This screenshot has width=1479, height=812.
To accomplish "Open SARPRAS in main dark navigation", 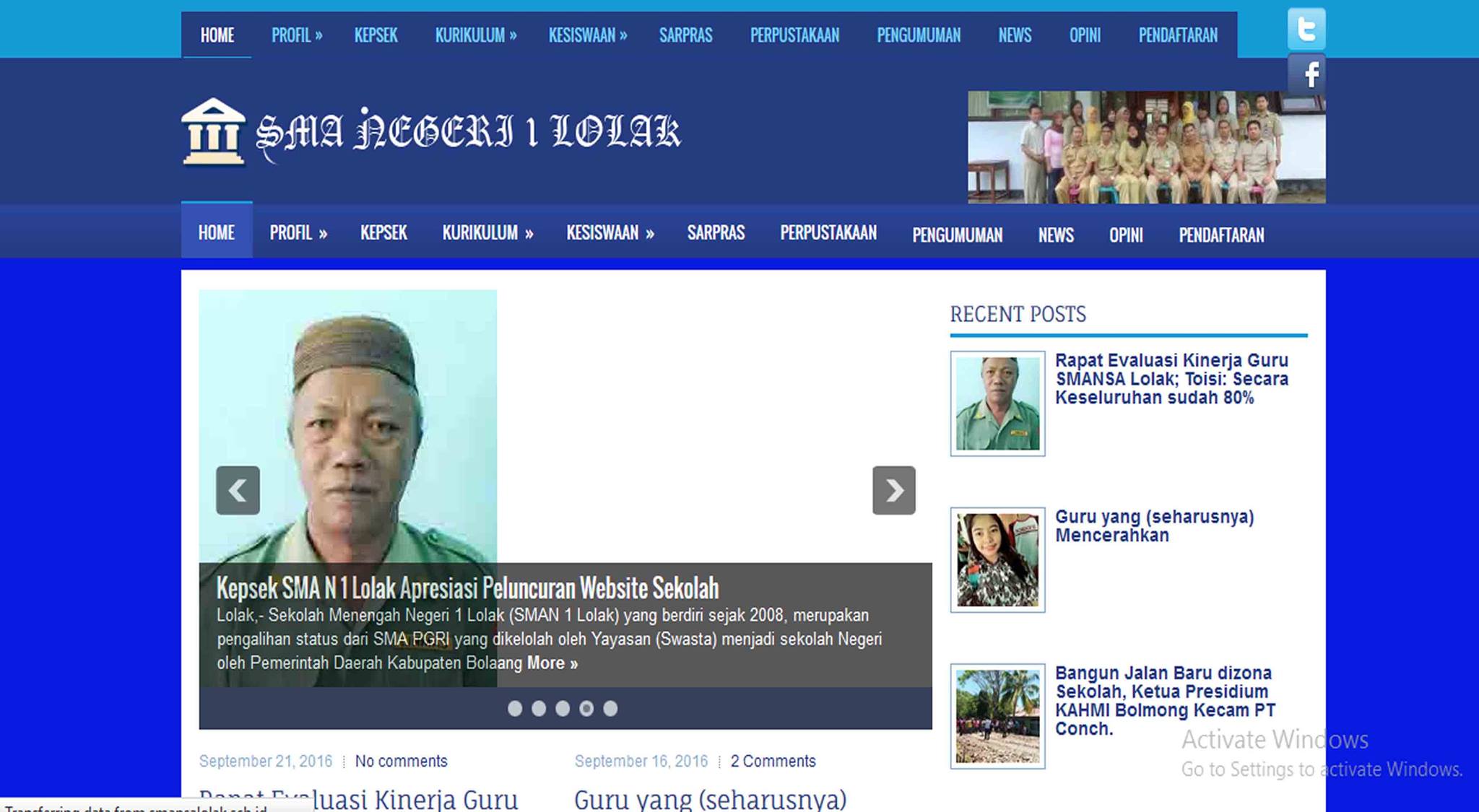I will coord(716,233).
